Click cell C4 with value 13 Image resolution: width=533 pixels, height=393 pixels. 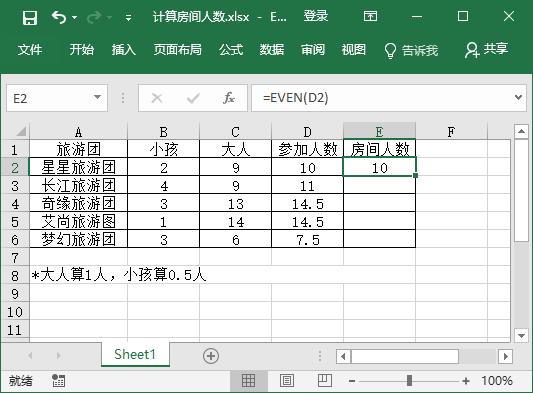235,203
